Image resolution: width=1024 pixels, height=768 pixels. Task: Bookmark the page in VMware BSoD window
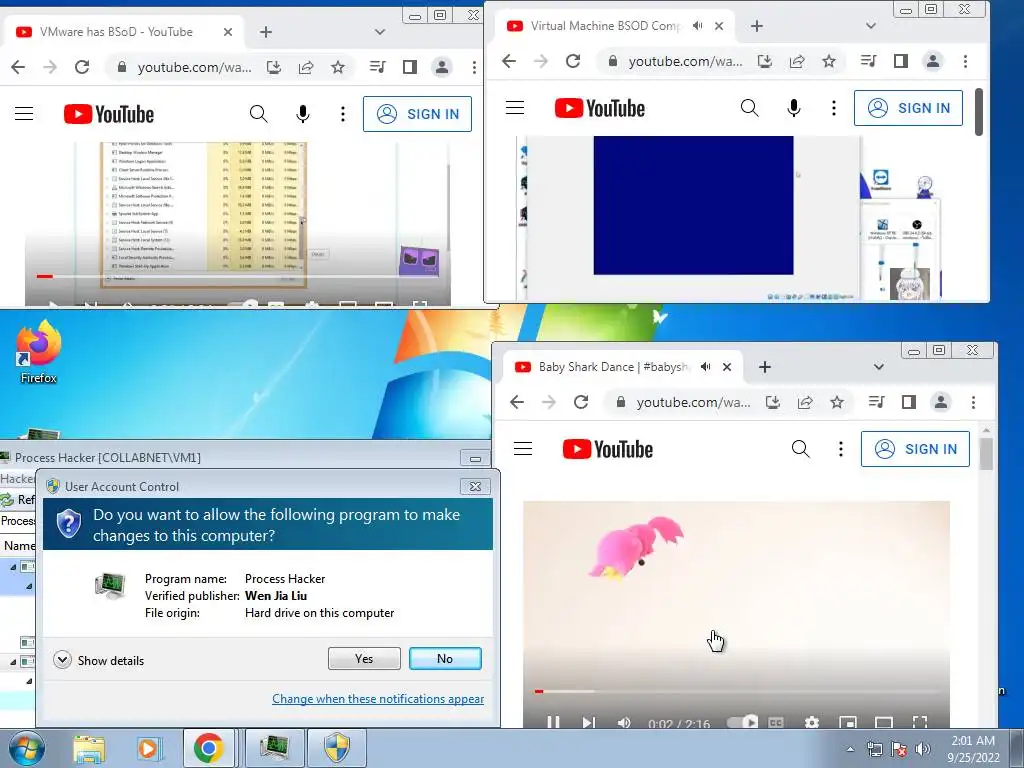pos(338,67)
